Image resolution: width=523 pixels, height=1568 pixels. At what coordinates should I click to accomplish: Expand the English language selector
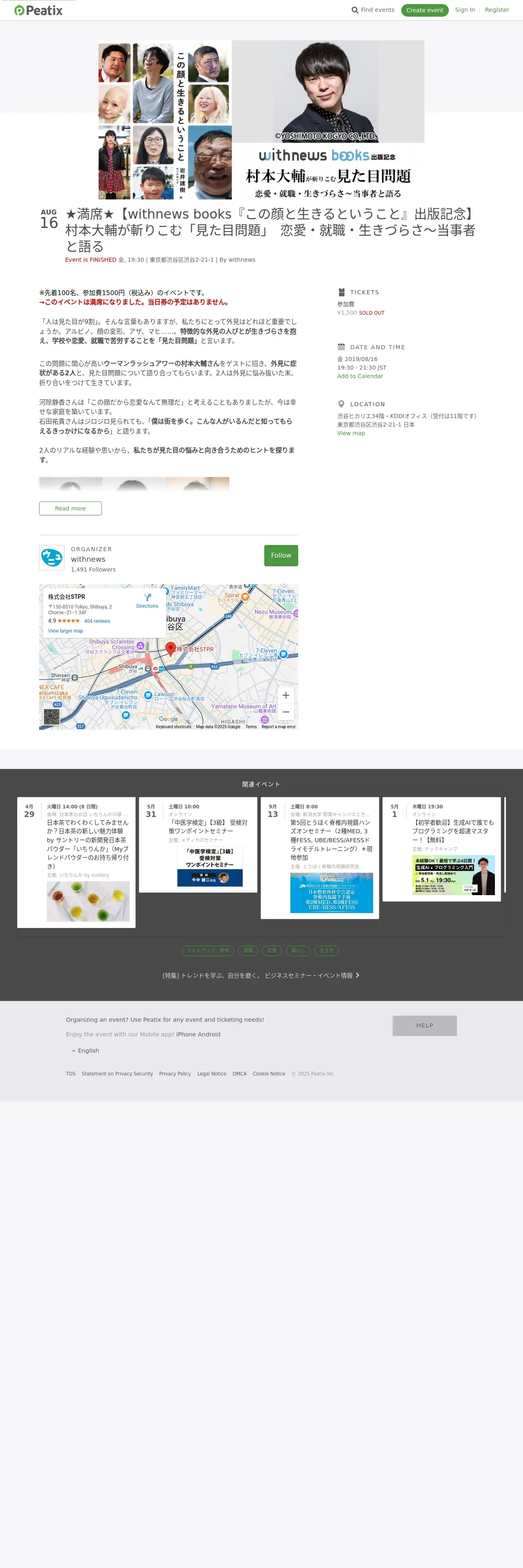[x=85, y=1051]
